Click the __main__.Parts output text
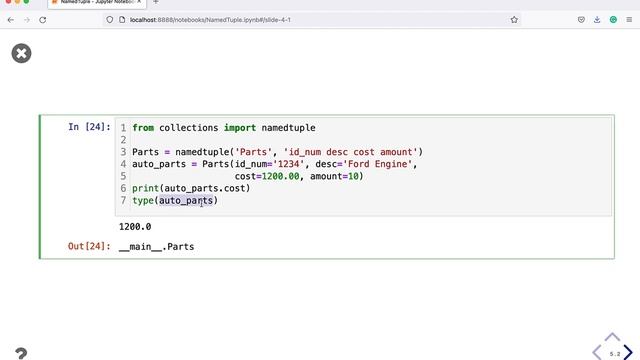The height and width of the screenshot is (360, 640). click(156, 247)
